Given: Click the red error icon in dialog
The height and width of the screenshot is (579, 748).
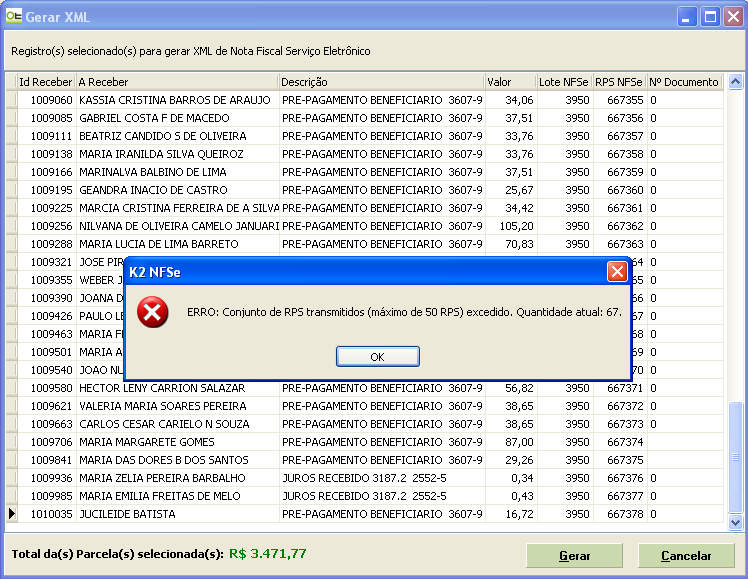Looking at the screenshot, I should point(153,312).
